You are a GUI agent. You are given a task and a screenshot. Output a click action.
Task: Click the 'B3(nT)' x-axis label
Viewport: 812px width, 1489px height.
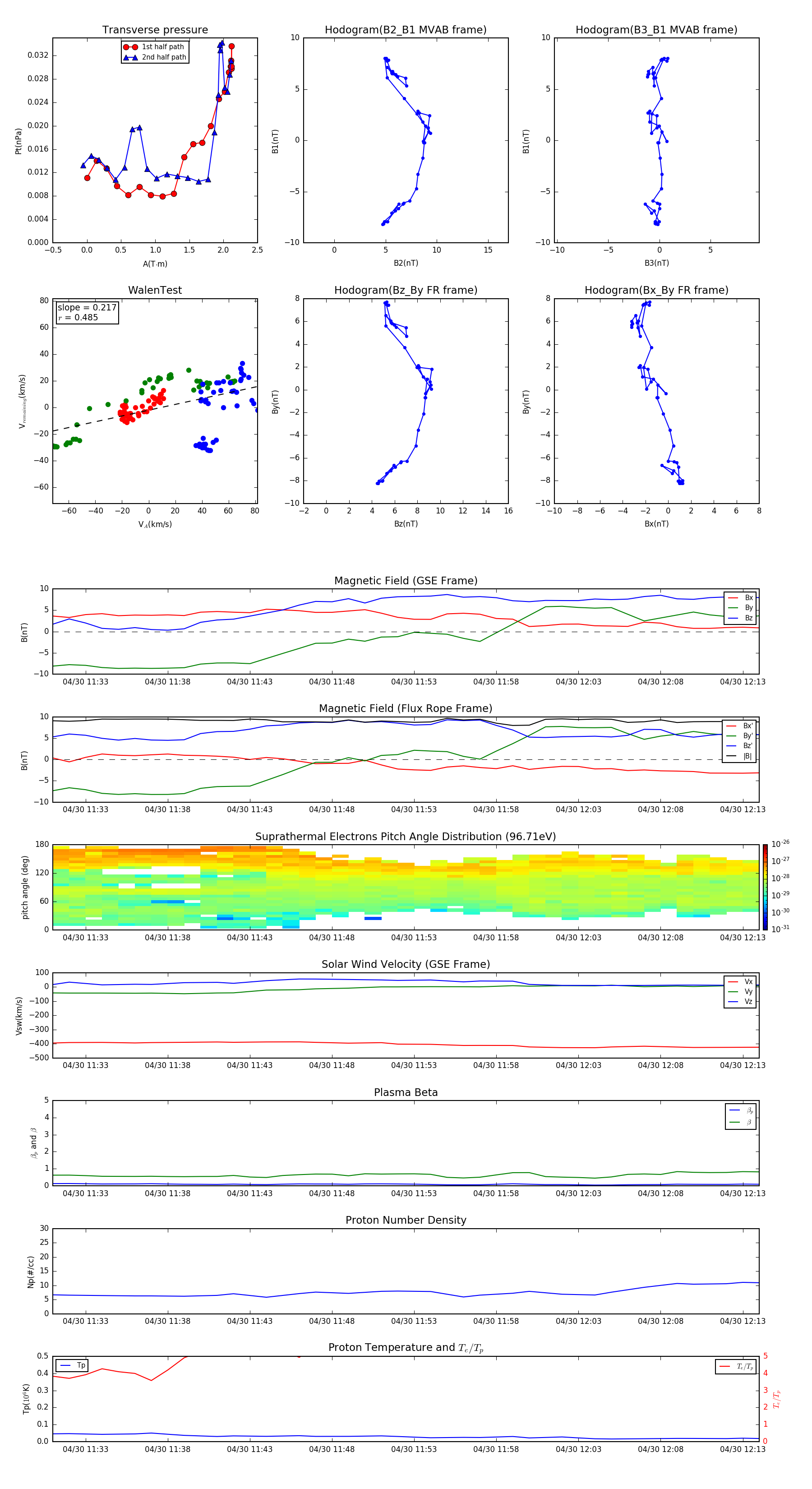[656, 263]
